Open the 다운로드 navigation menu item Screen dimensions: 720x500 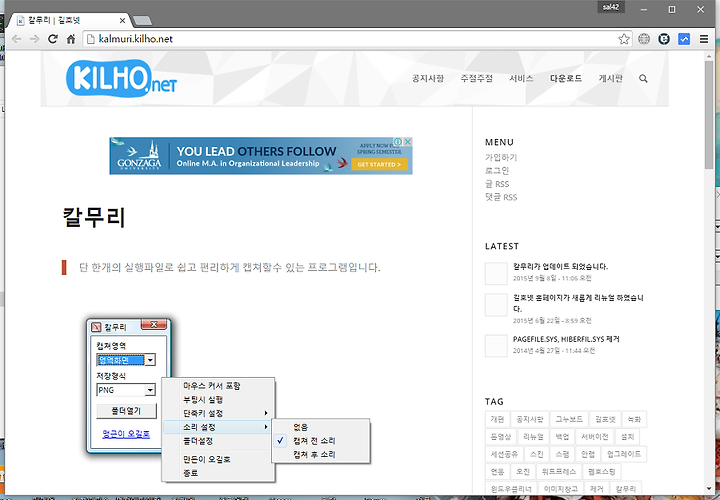566,79
